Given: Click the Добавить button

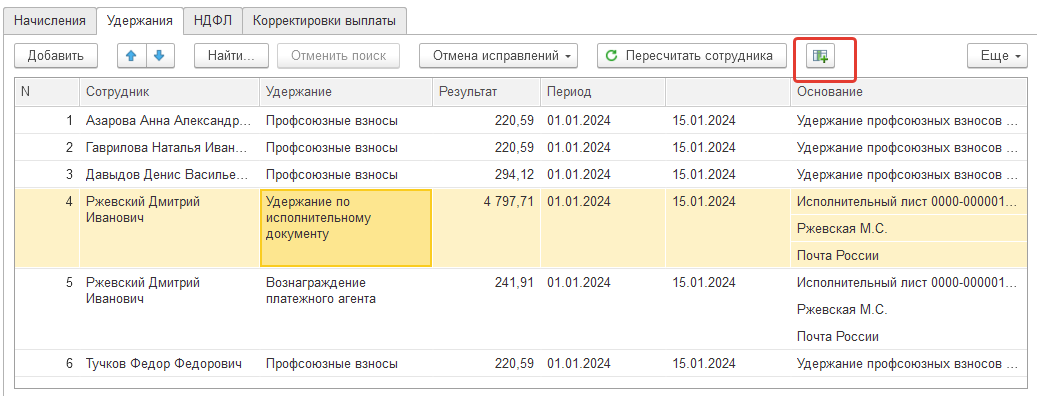Looking at the screenshot, I should pos(56,56).
